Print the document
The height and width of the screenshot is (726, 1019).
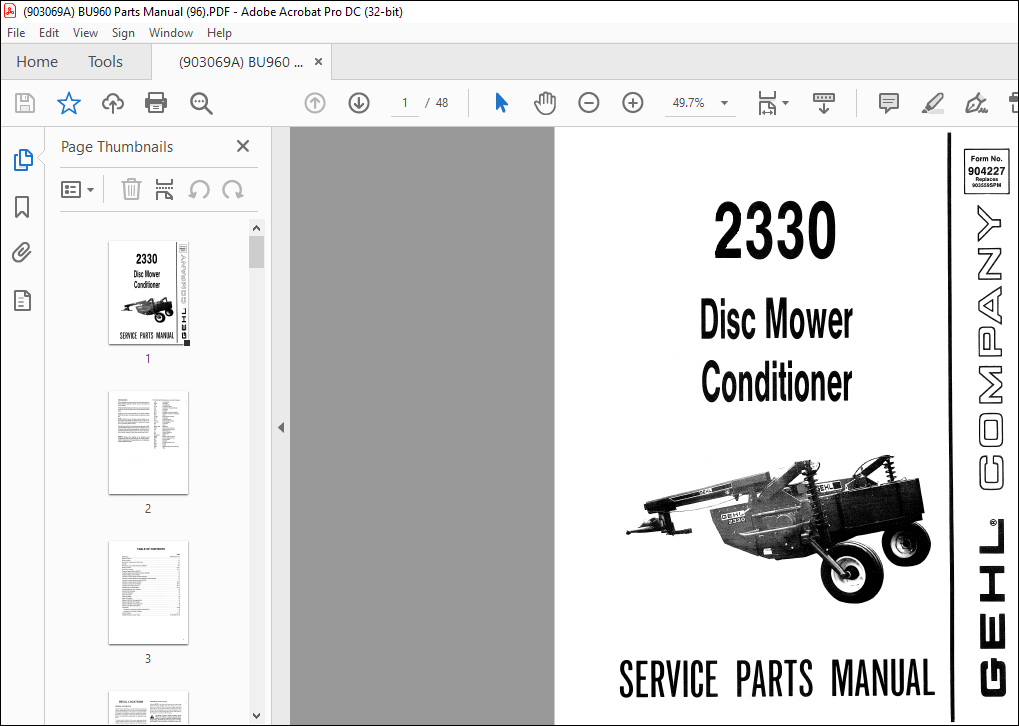click(156, 103)
